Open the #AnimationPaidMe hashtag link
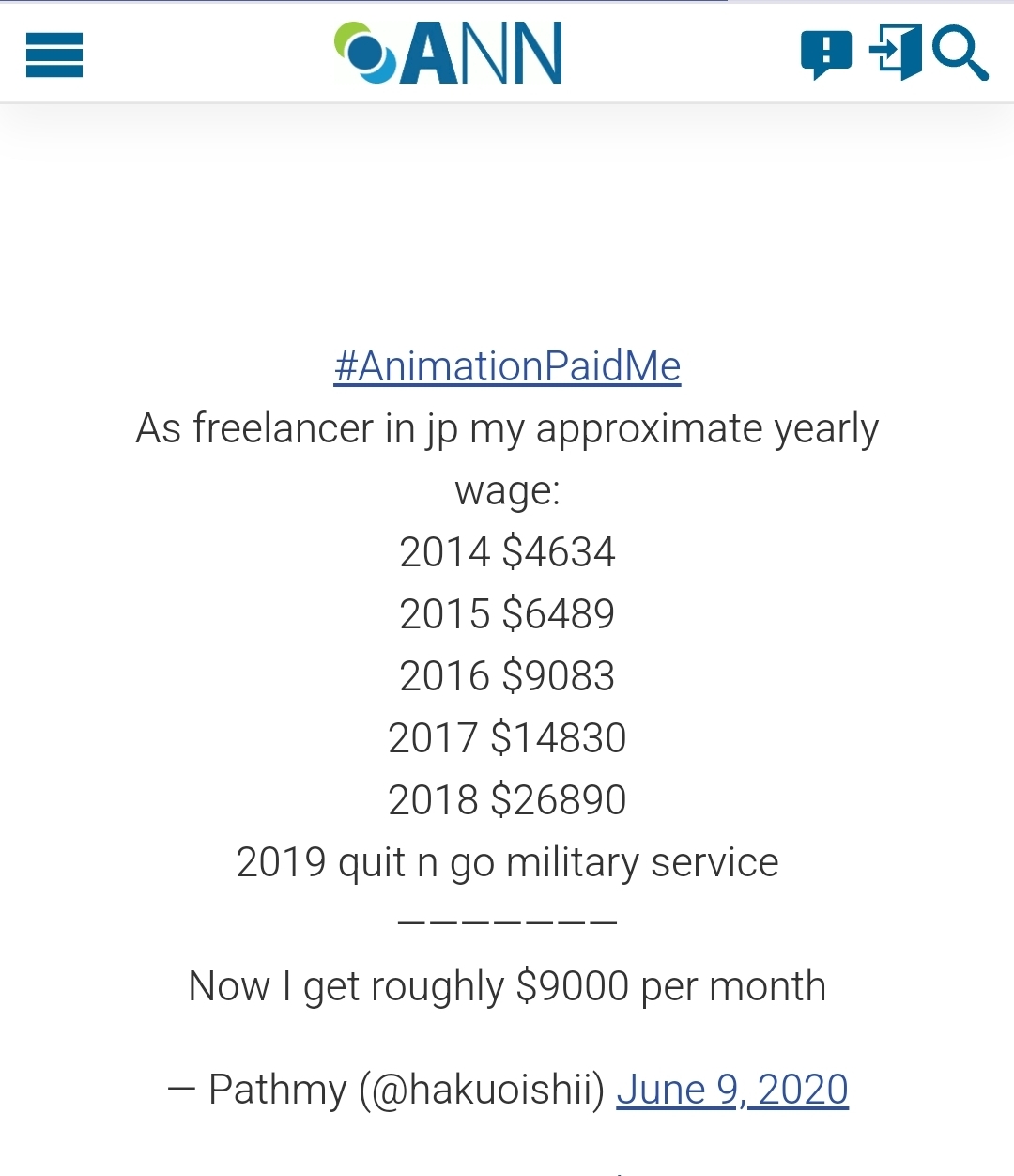 point(507,366)
